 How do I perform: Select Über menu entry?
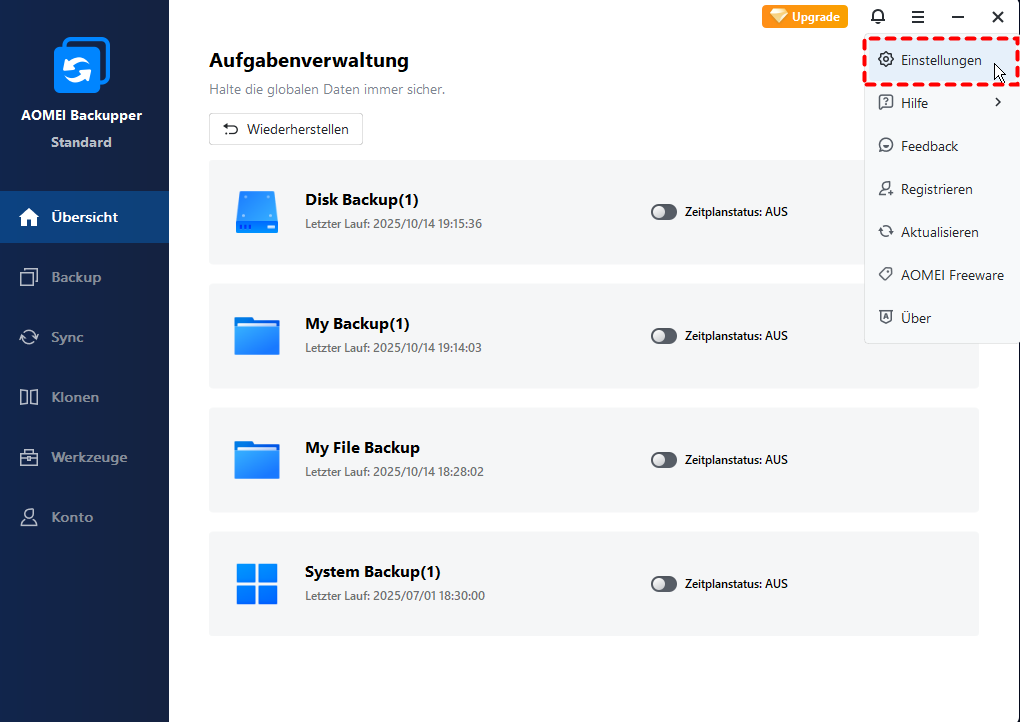[x=942, y=318]
